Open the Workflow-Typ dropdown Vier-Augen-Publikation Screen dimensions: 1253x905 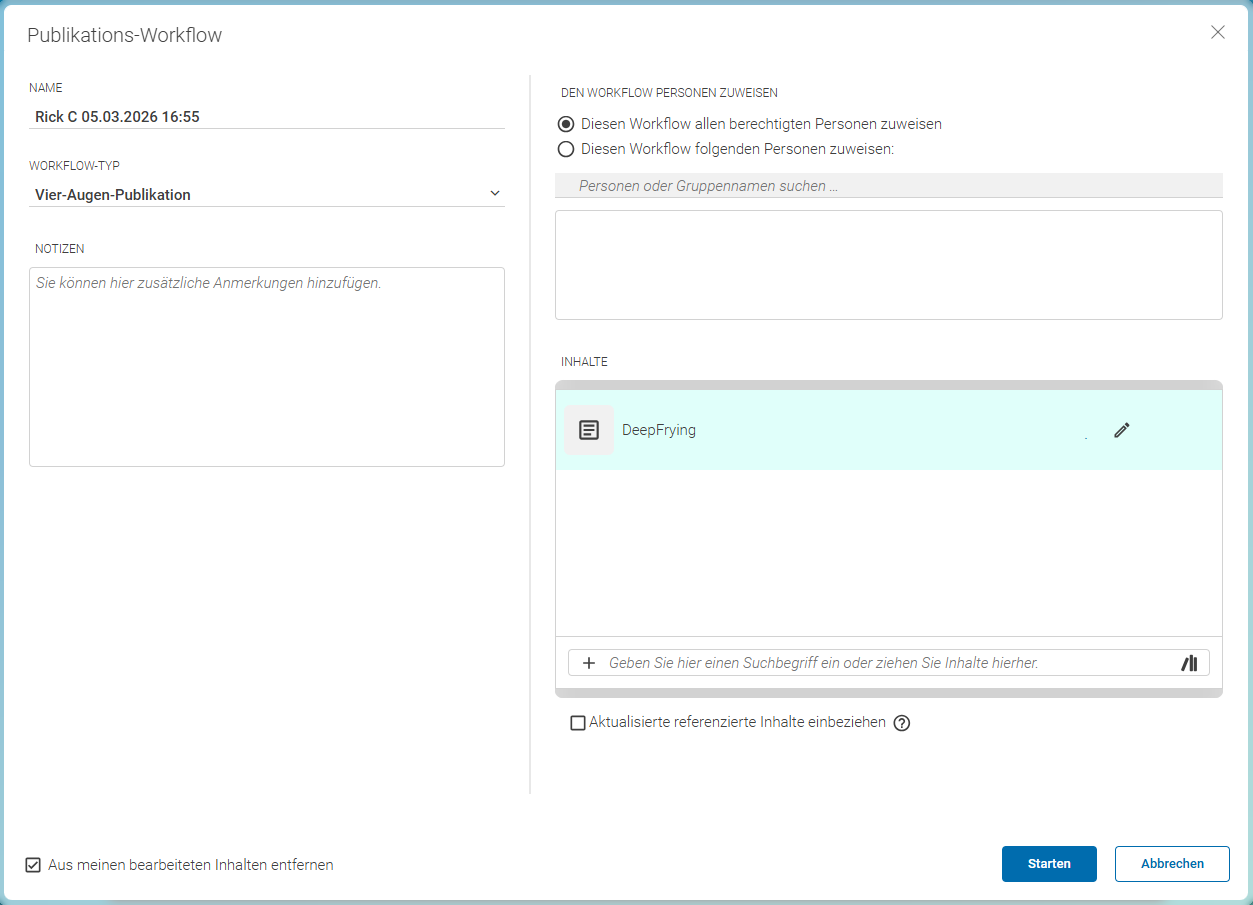coord(267,194)
